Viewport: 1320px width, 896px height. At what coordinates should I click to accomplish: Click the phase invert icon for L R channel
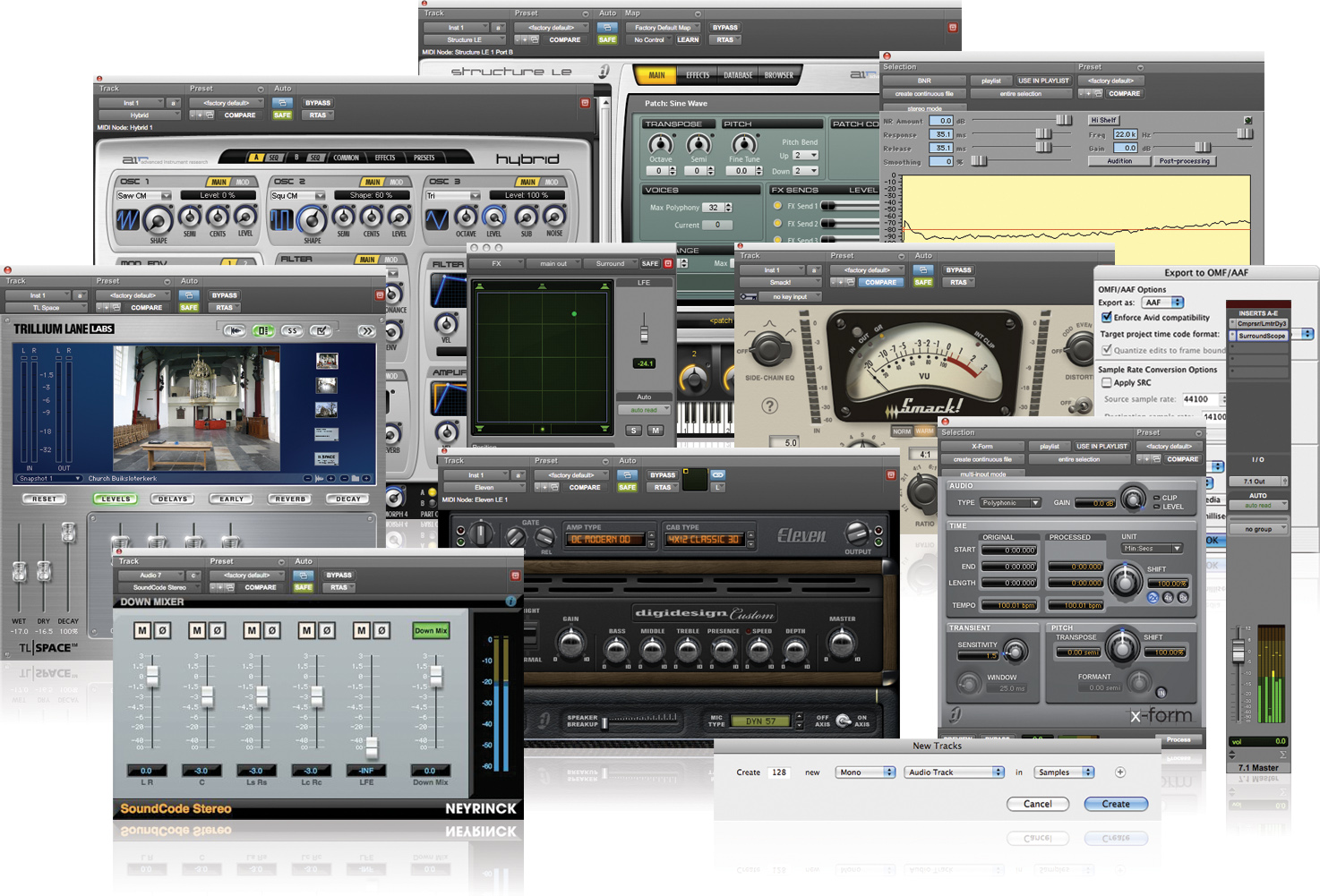pos(162,631)
